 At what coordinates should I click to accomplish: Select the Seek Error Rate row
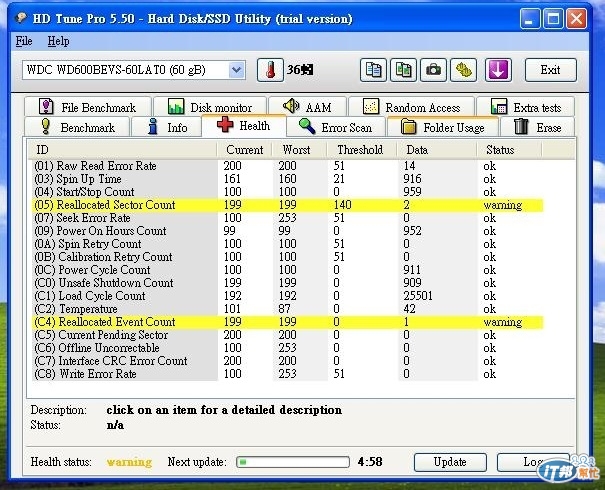[287, 218]
